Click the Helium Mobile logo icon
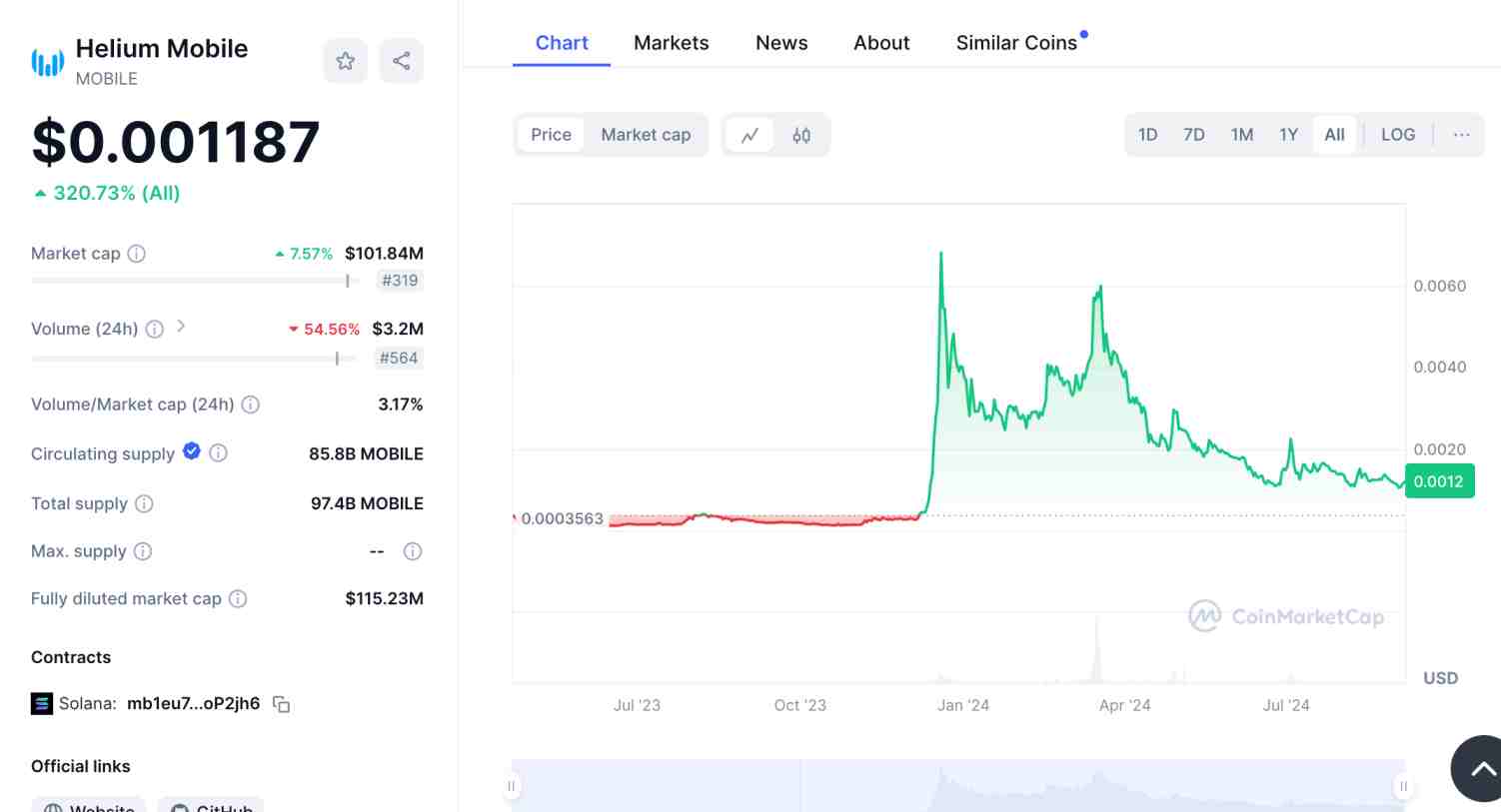Image resolution: width=1501 pixels, height=812 pixels. [x=48, y=62]
